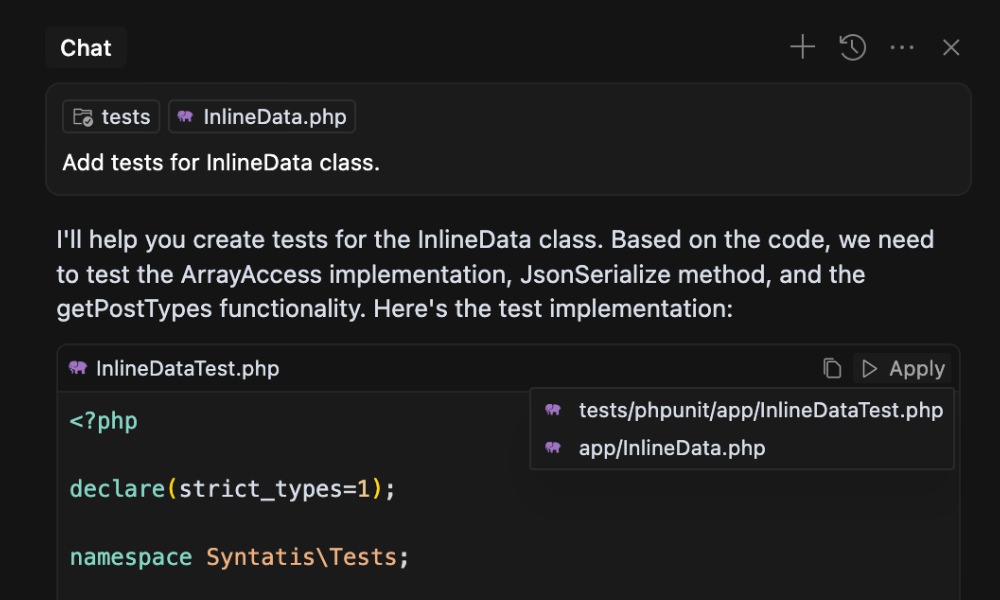The width and height of the screenshot is (1000, 600).
Task: Focus the message 'Add tests for InlineData class.'
Action: coord(221,163)
